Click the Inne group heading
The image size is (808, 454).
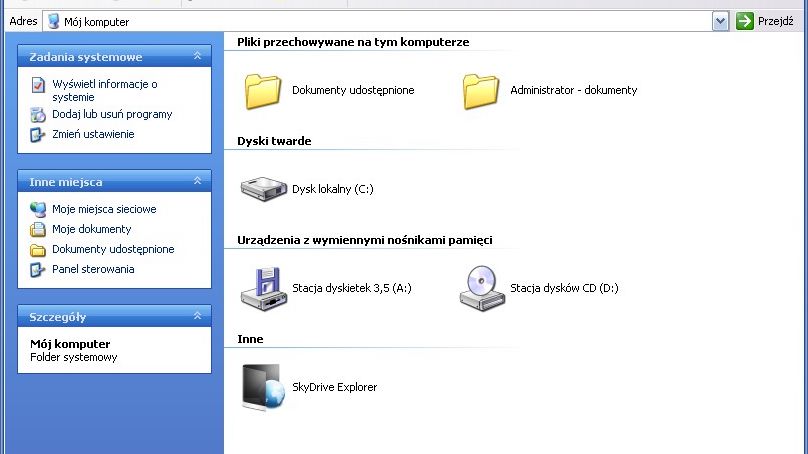click(x=250, y=339)
